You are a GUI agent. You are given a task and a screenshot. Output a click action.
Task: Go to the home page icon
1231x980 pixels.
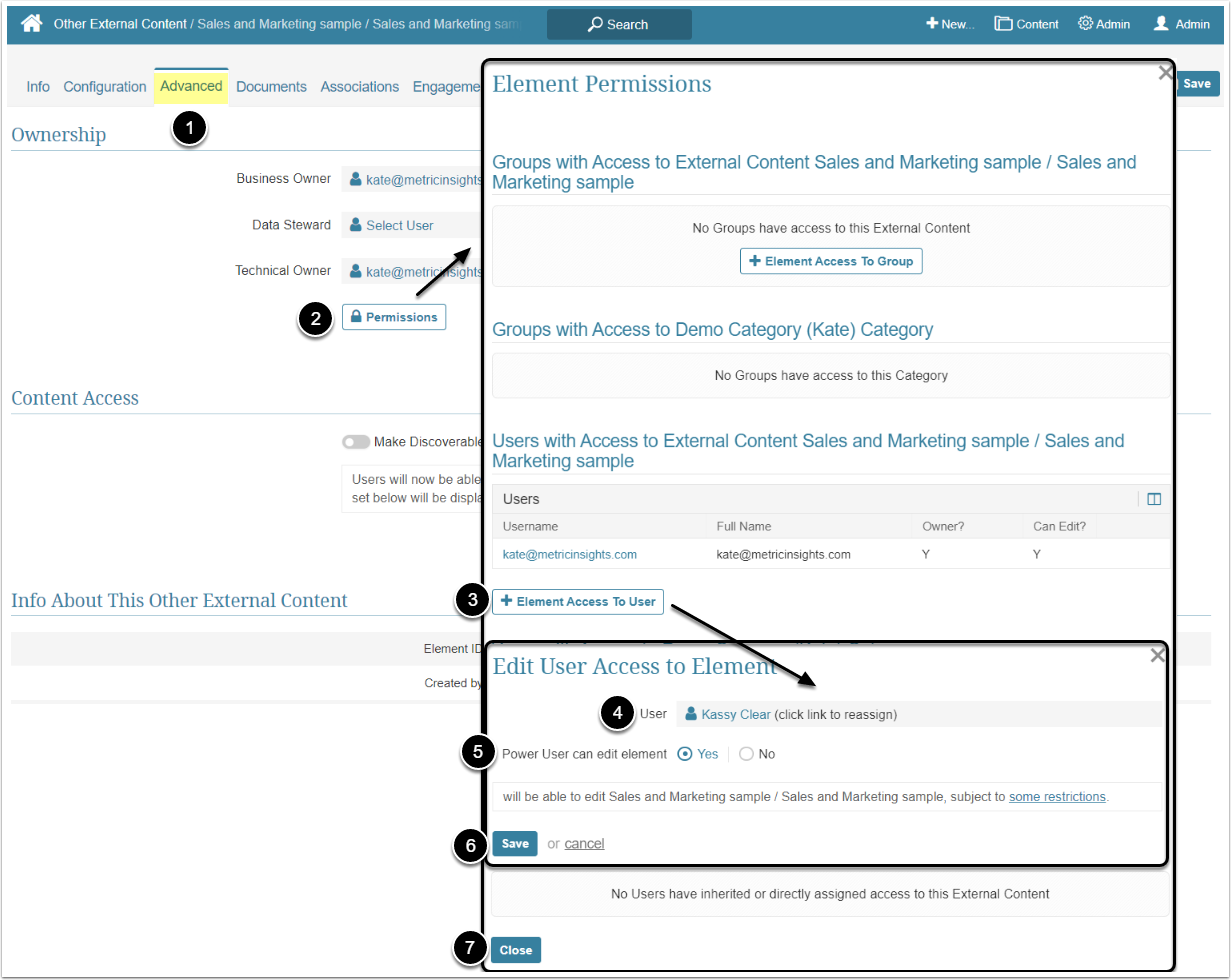[32, 23]
